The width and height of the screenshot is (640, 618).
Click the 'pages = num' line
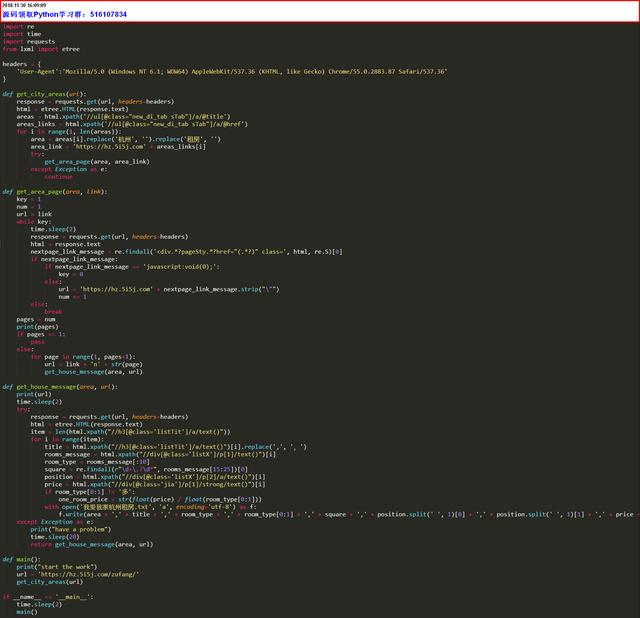coord(36,319)
